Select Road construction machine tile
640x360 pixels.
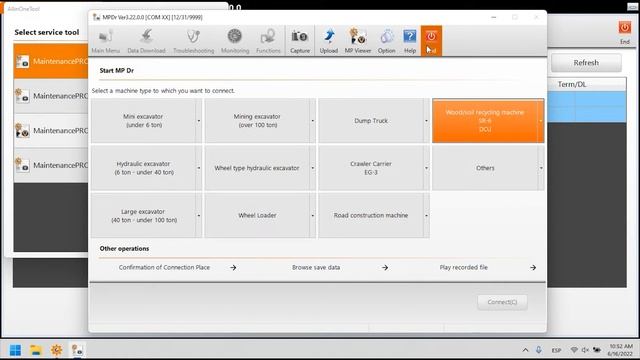coord(371,216)
